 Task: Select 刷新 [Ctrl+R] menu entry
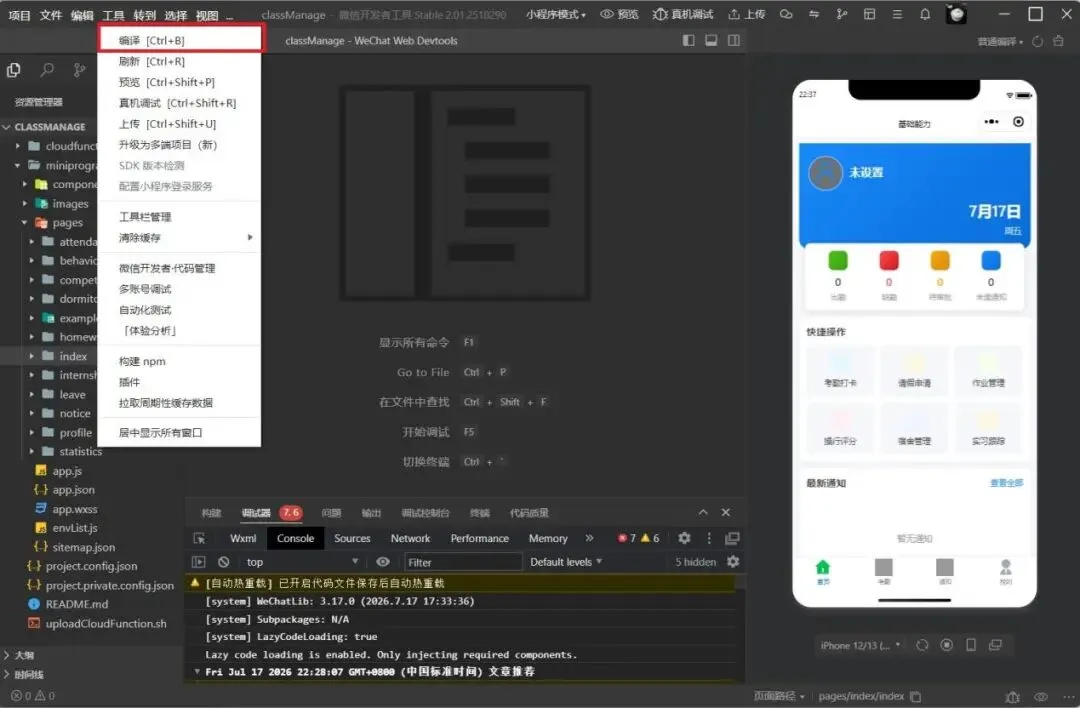[x=180, y=61]
